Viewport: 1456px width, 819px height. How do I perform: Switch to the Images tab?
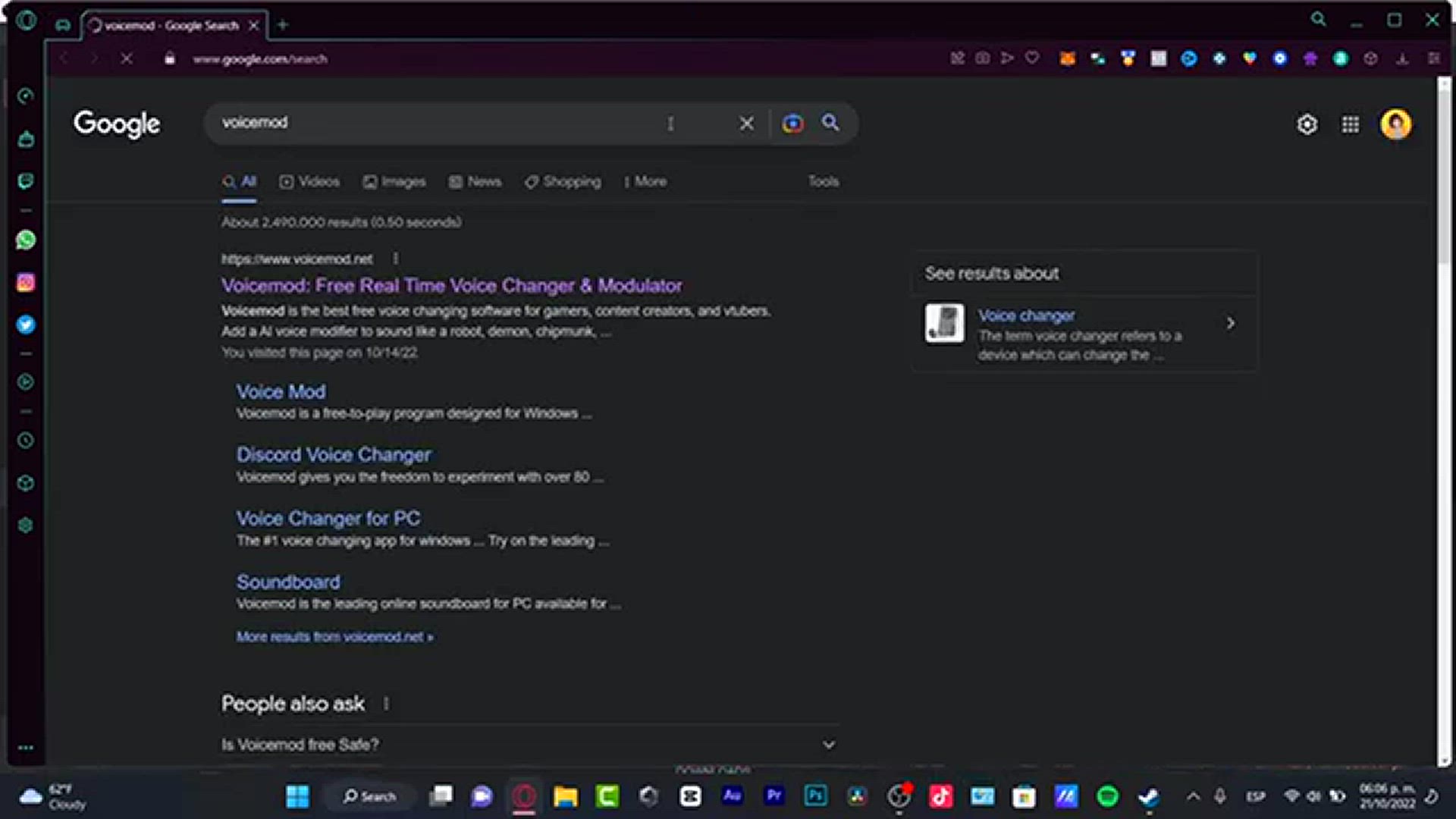394,182
